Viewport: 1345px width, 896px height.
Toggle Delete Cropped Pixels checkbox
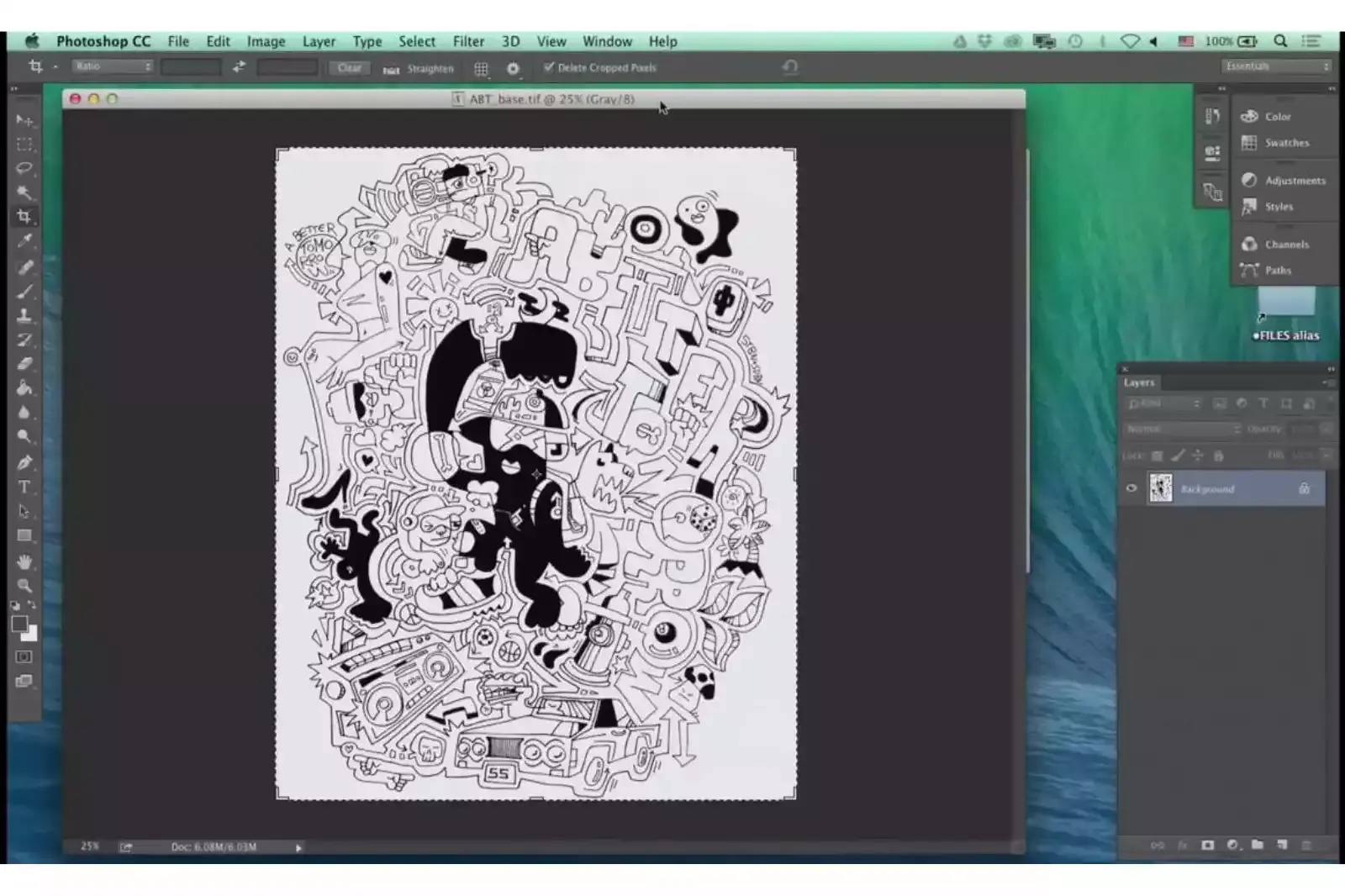549,67
